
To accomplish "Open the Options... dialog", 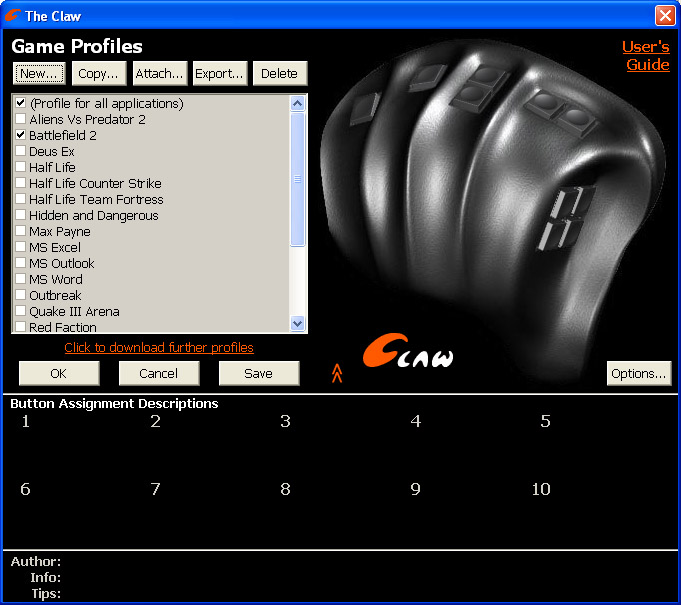I will pyautogui.click(x=638, y=374).
